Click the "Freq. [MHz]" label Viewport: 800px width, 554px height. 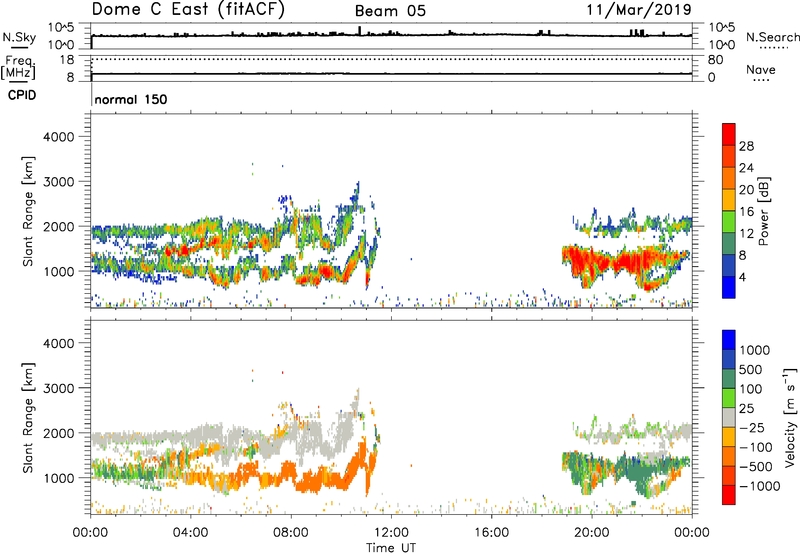click(x=18, y=66)
